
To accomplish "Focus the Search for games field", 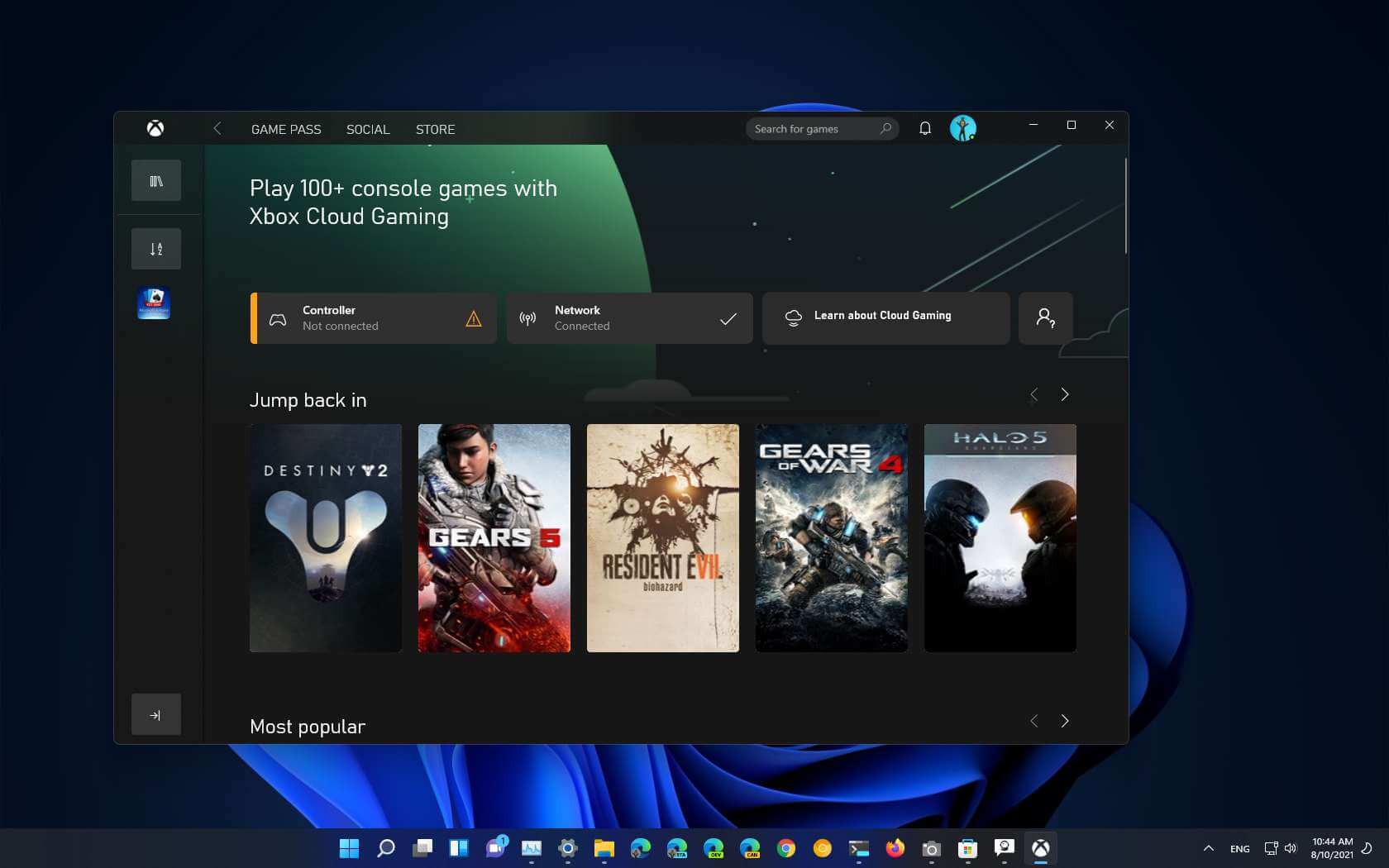I will pyautogui.click(x=822, y=129).
